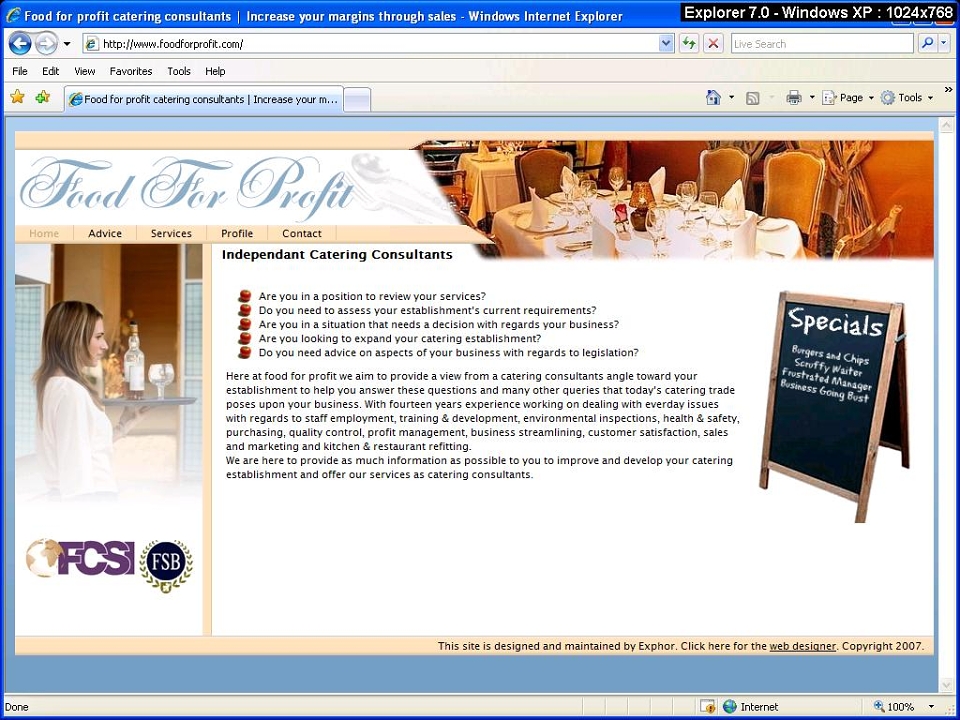Click the Live Search magnifier icon

click(928, 43)
